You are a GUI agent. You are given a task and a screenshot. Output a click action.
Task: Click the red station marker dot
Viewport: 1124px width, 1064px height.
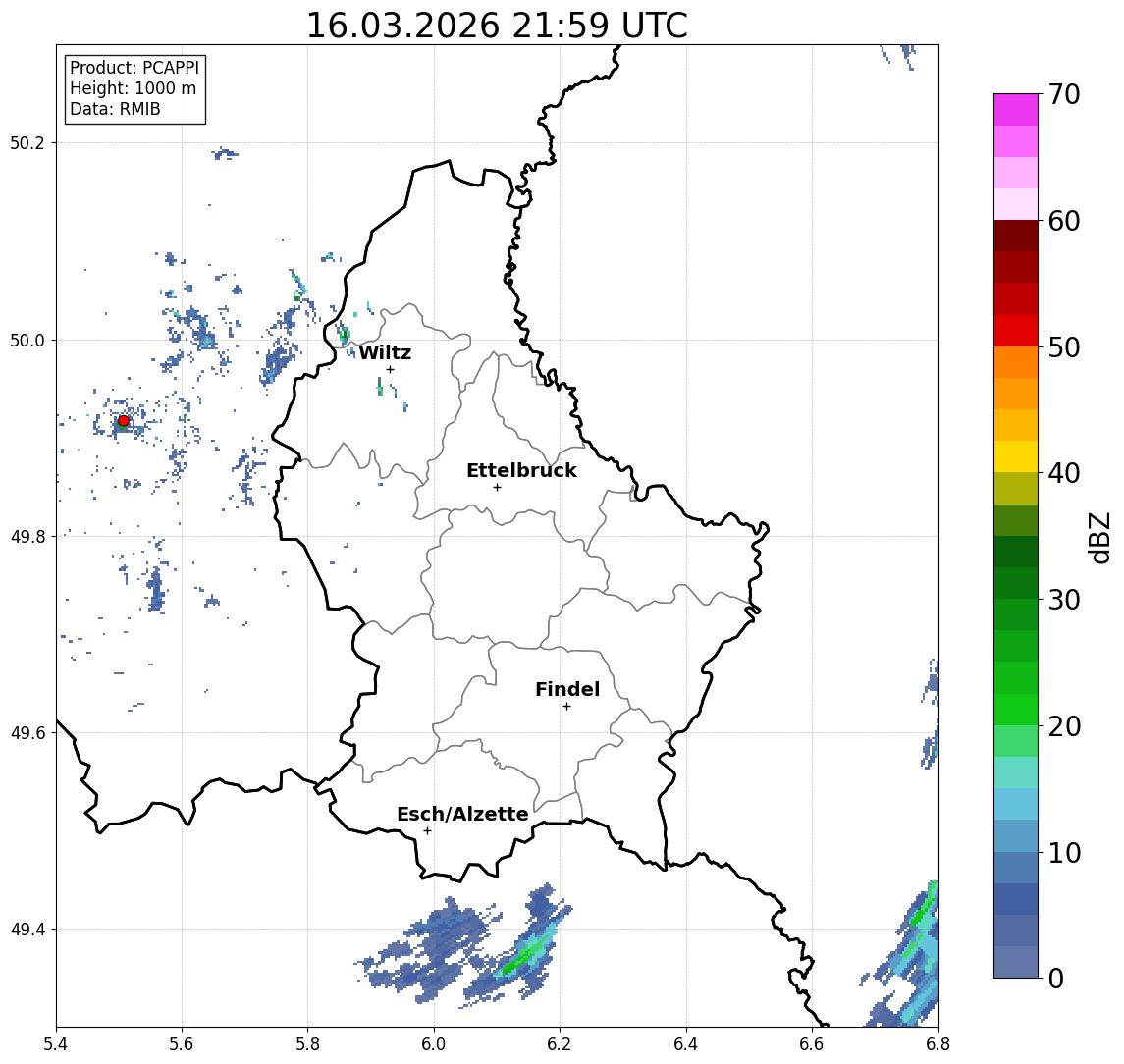[124, 421]
